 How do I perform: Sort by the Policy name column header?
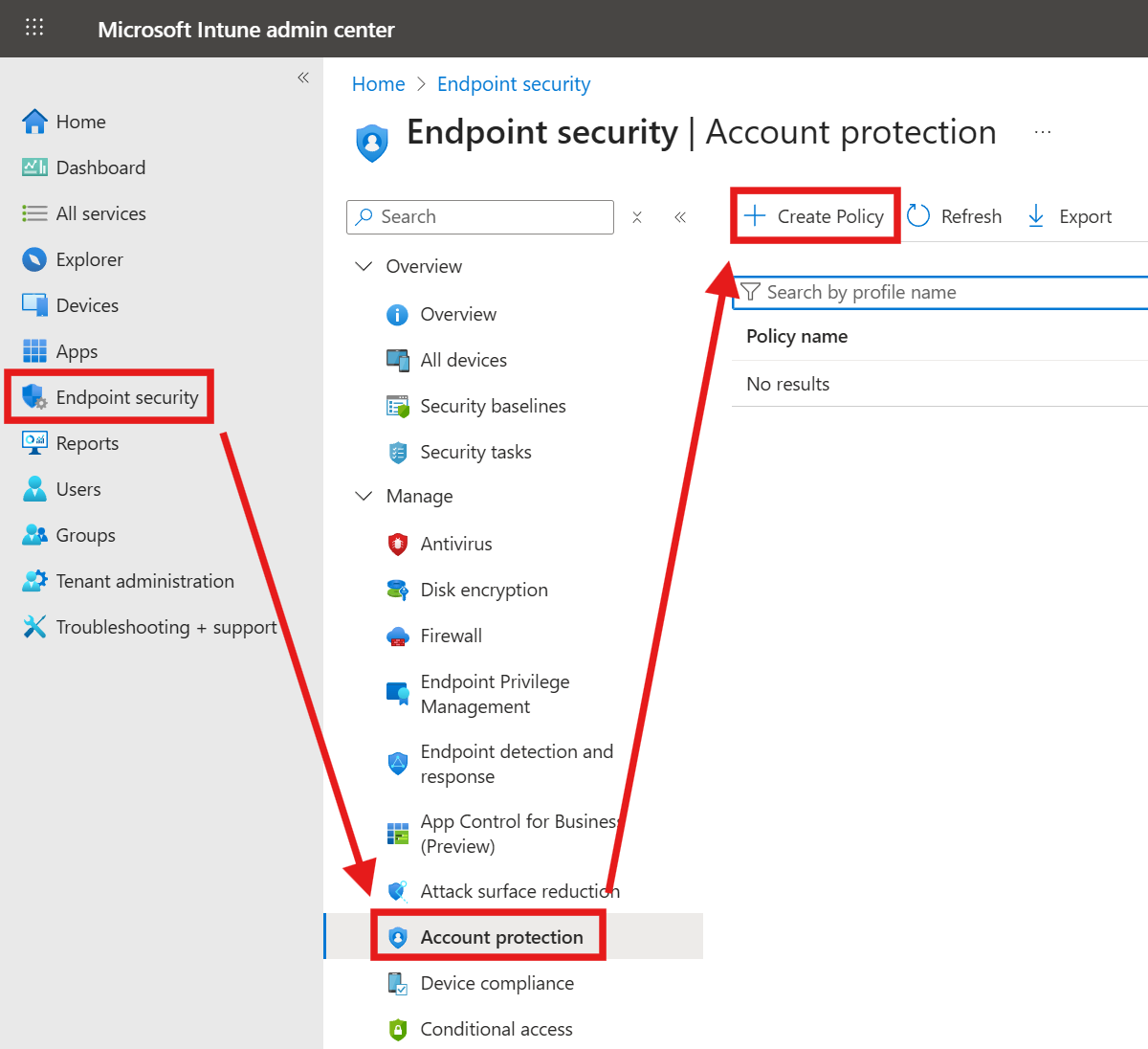tap(797, 336)
